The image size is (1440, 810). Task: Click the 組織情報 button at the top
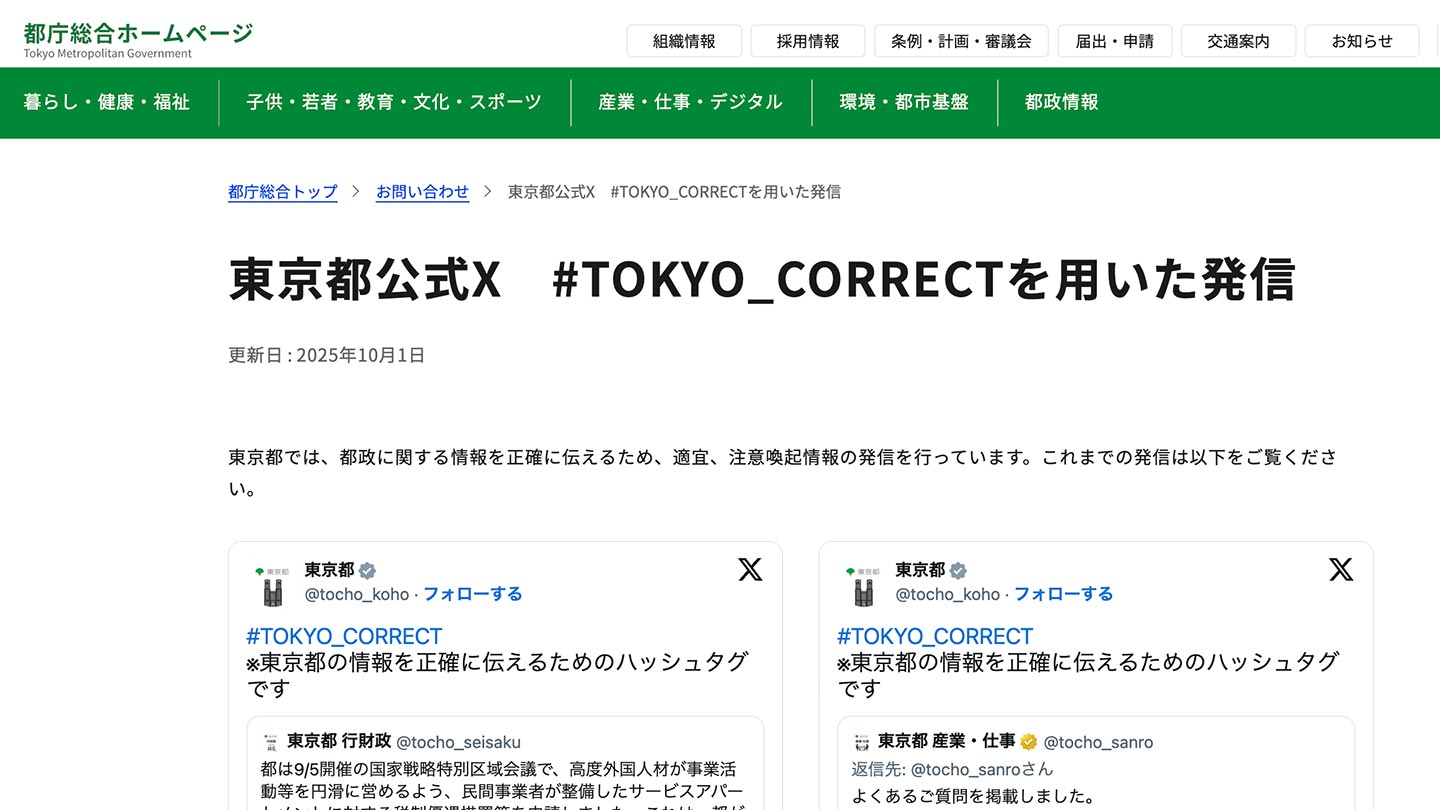(684, 41)
